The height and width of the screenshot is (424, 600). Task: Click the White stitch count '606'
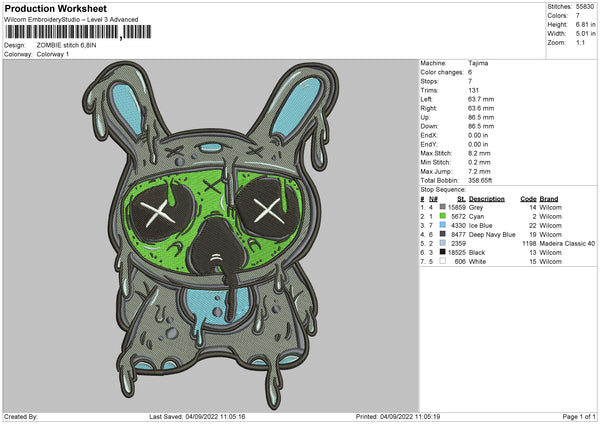[x=460, y=262]
